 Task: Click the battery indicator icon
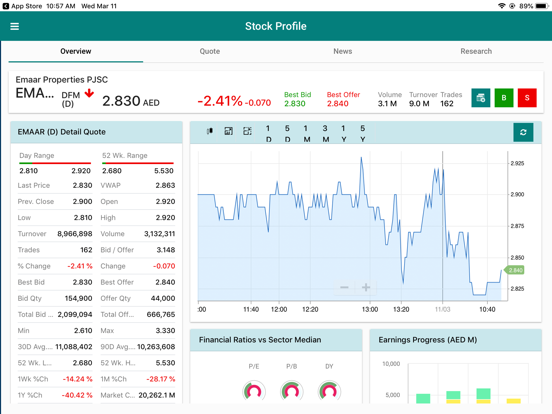point(542,6)
